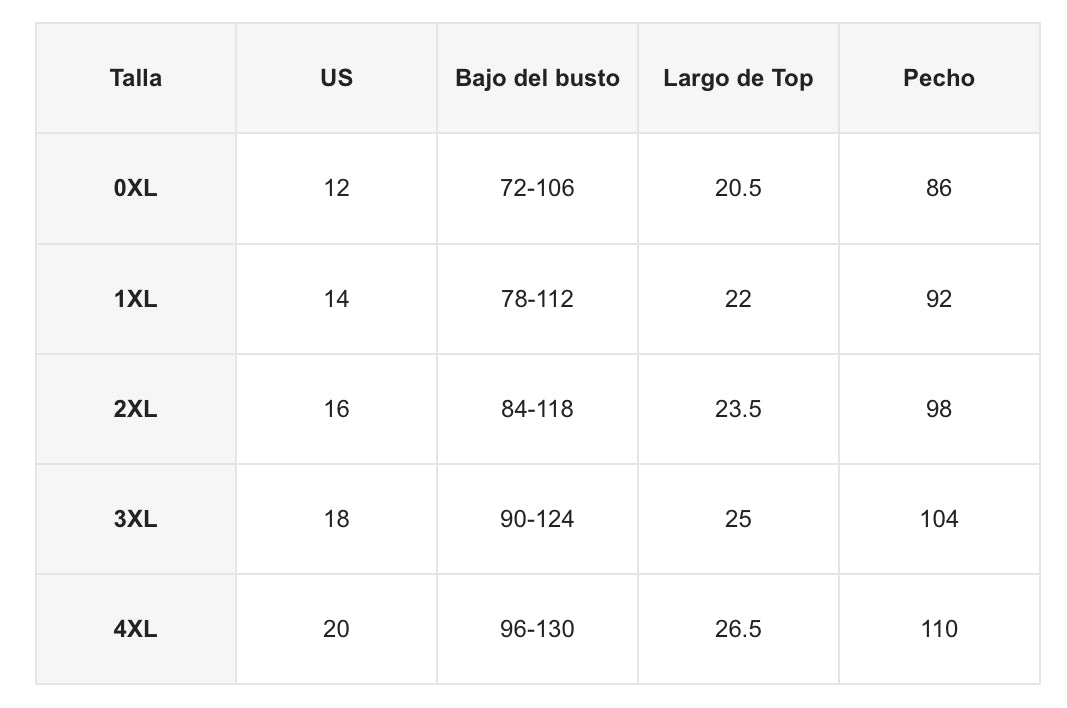The width and height of the screenshot is (1067, 708).
Task: Click US size 12 cell
Action: pyautogui.click(x=337, y=188)
